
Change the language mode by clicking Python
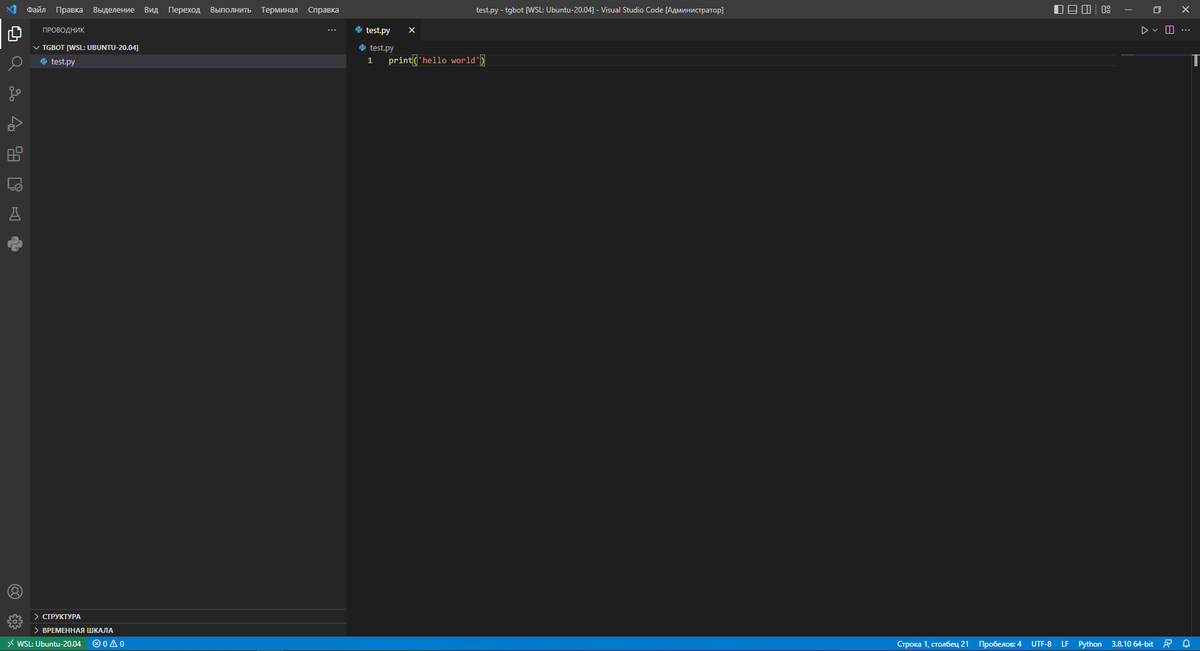click(x=1088, y=643)
